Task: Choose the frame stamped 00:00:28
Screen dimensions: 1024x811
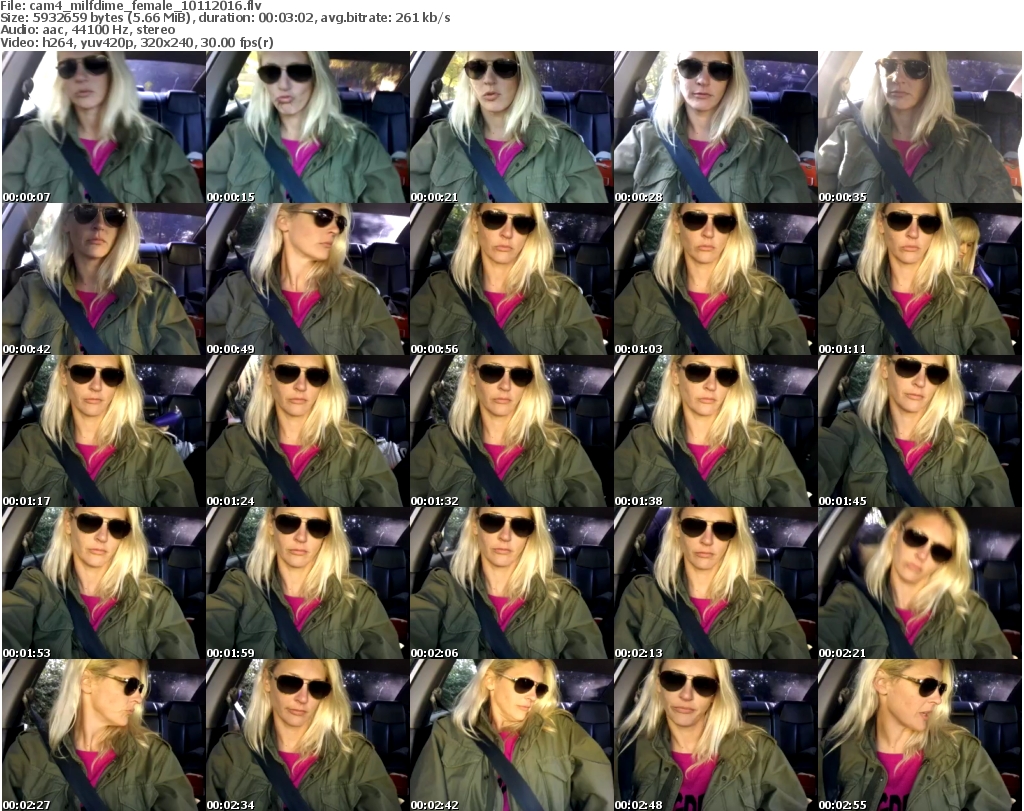Action: click(x=715, y=127)
